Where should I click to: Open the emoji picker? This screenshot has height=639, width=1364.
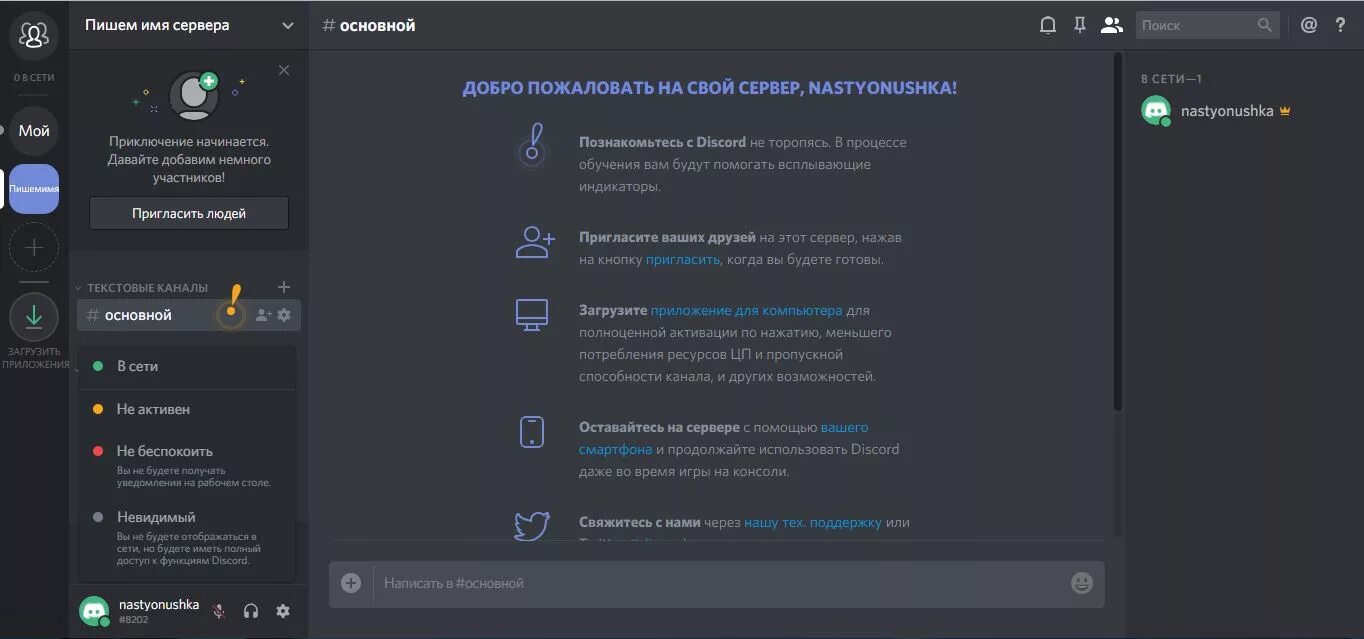tap(1082, 583)
